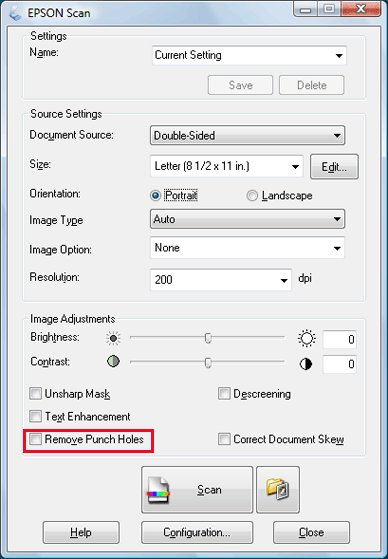Screen dimensions: 388x559
Task: Click the low brightness sun icon
Action: pyautogui.click(x=113, y=338)
